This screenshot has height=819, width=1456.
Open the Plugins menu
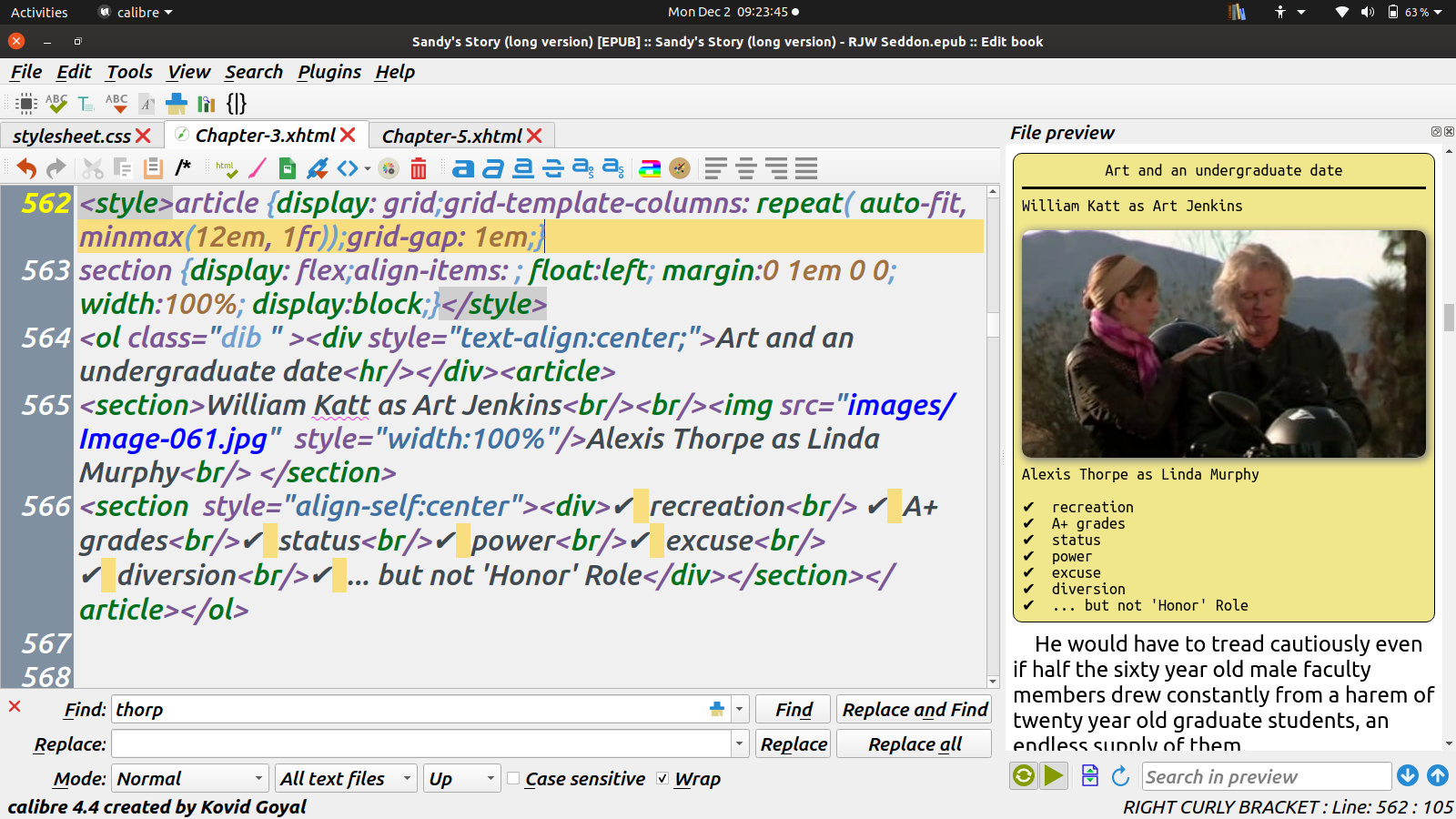click(x=329, y=72)
